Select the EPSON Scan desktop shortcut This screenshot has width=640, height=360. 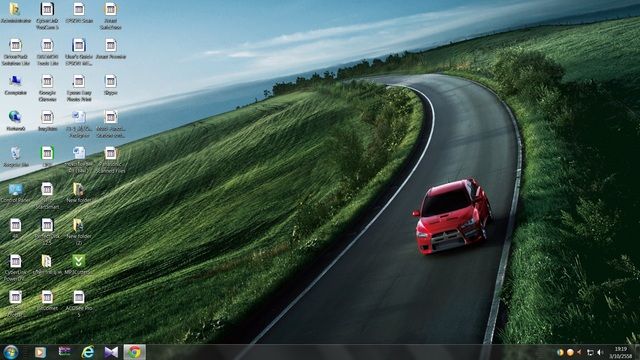tap(79, 13)
